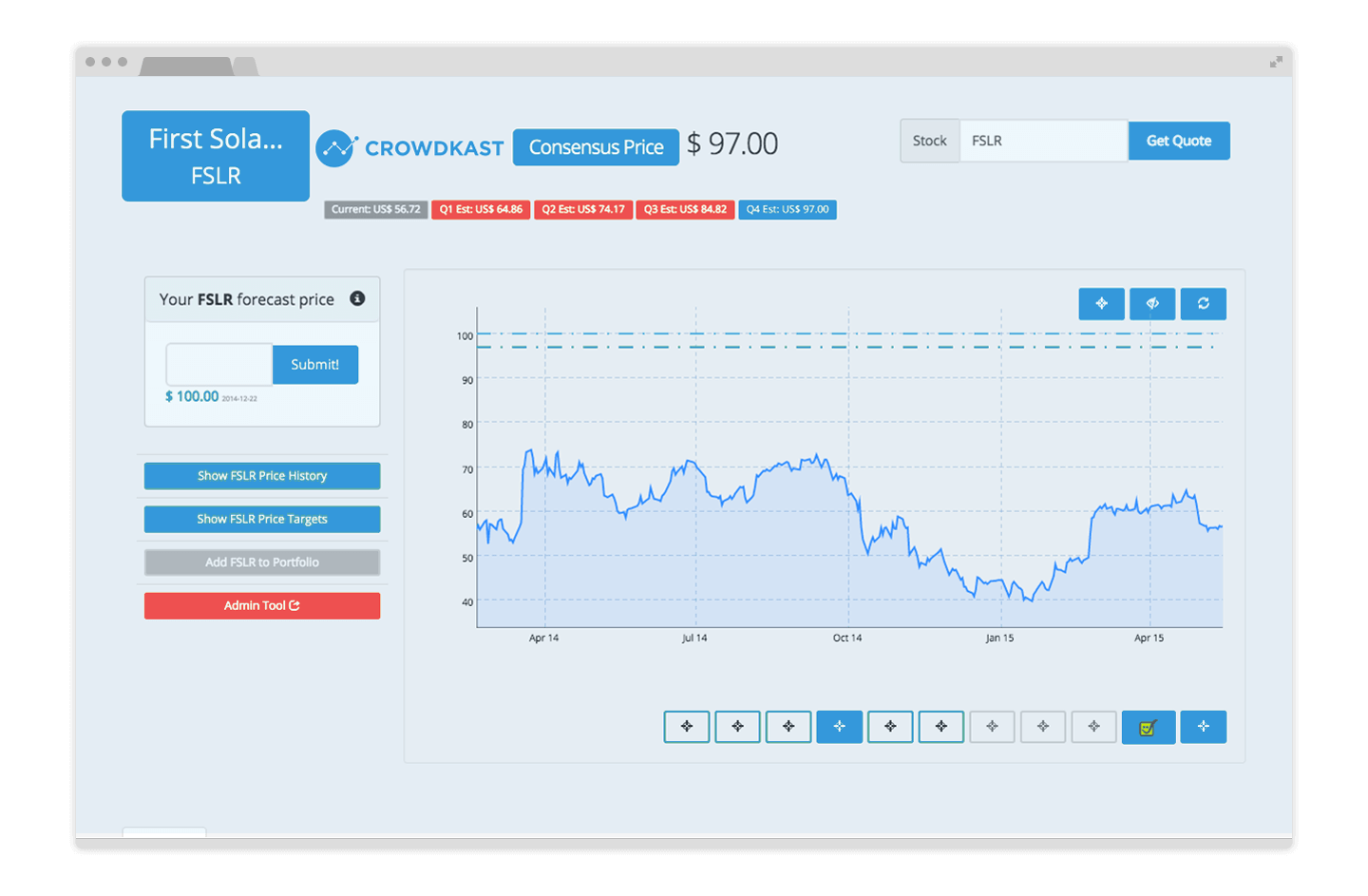Click the Oct 14 axis label
This screenshot has width=1368, height=896.
(847, 638)
